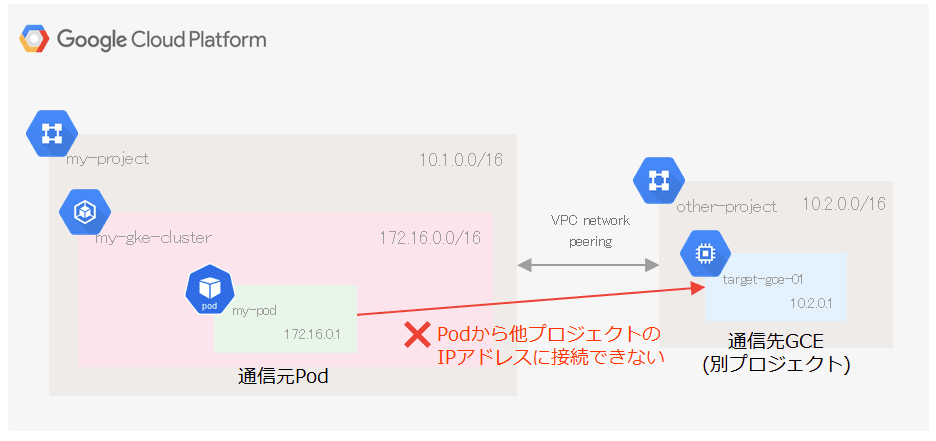Click the GKE cluster hexagon icon
Viewport: 936px width, 441px height.
point(85,212)
